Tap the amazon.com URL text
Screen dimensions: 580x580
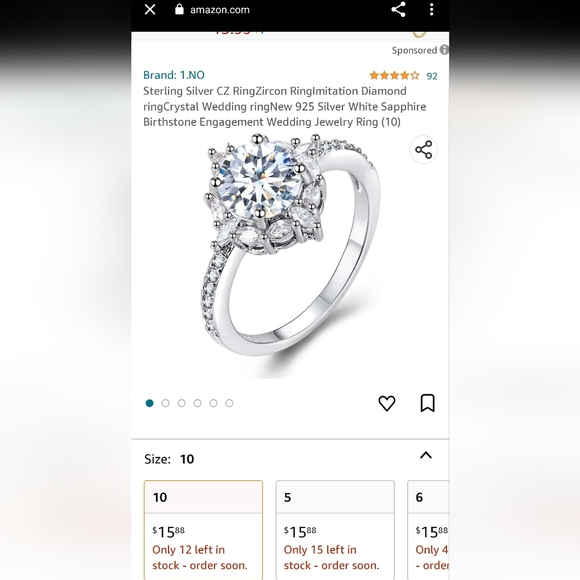(x=220, y=10)
